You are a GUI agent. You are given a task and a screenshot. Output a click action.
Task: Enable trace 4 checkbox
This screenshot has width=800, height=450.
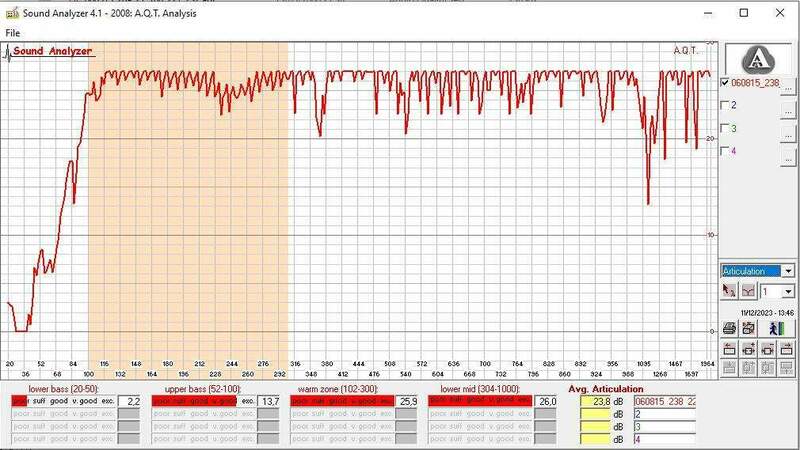coord(725,151)
